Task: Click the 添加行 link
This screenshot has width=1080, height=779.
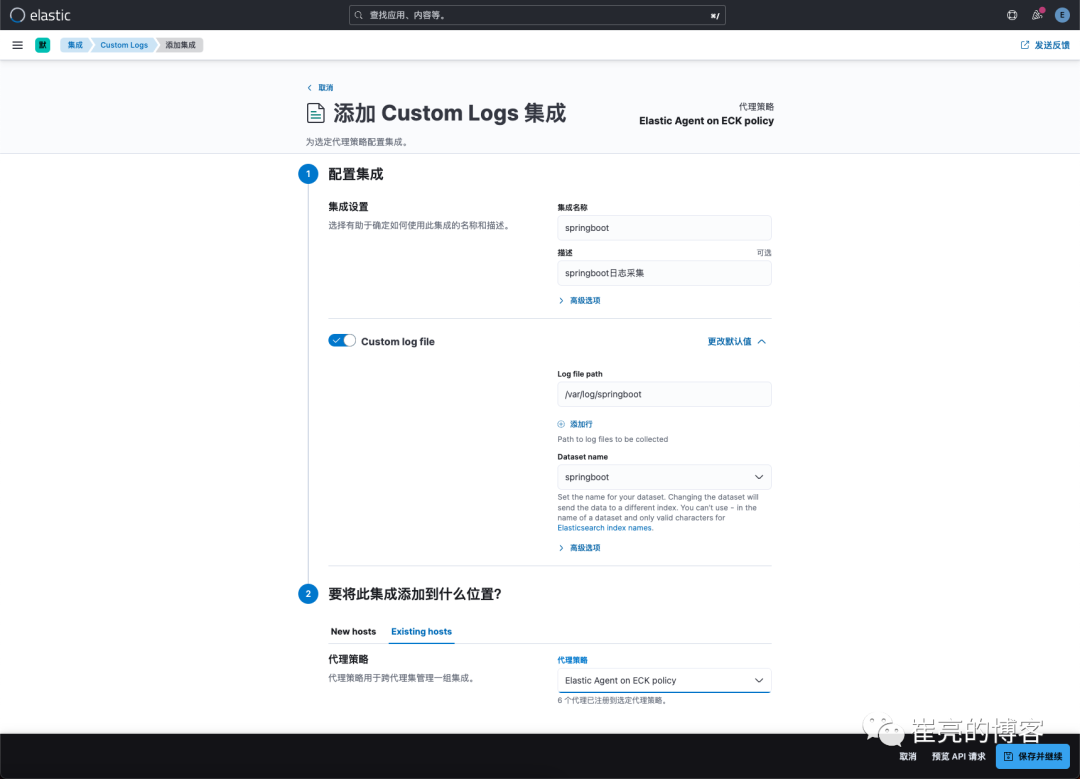Action: [581, 424]
